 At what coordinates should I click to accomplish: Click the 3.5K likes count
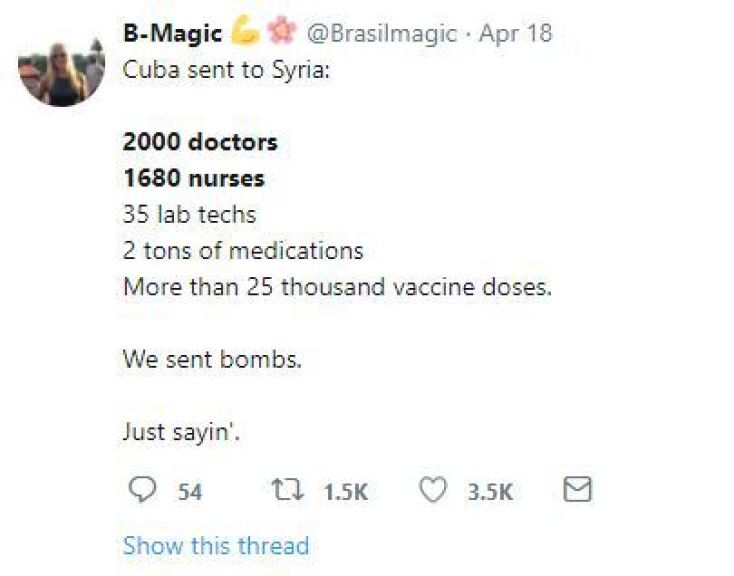pyautogui.click(x=490, y=492)
